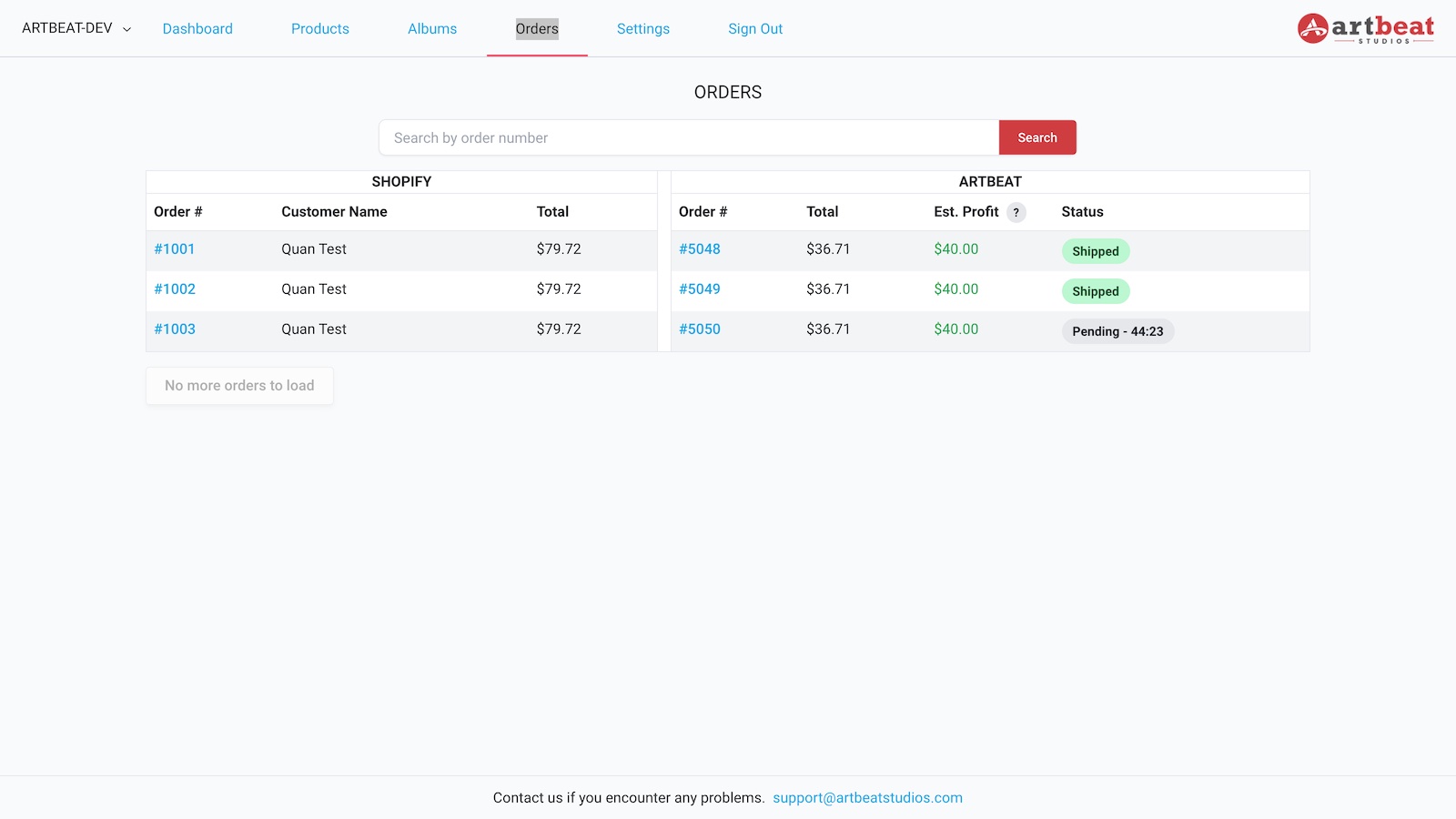Click the SHOPIFY table heading
1456x819 pixels.
pyautogui.click(x=401, y=181)
